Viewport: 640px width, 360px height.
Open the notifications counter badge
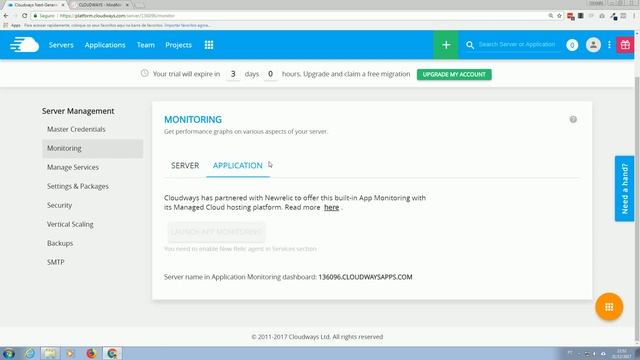572,45
